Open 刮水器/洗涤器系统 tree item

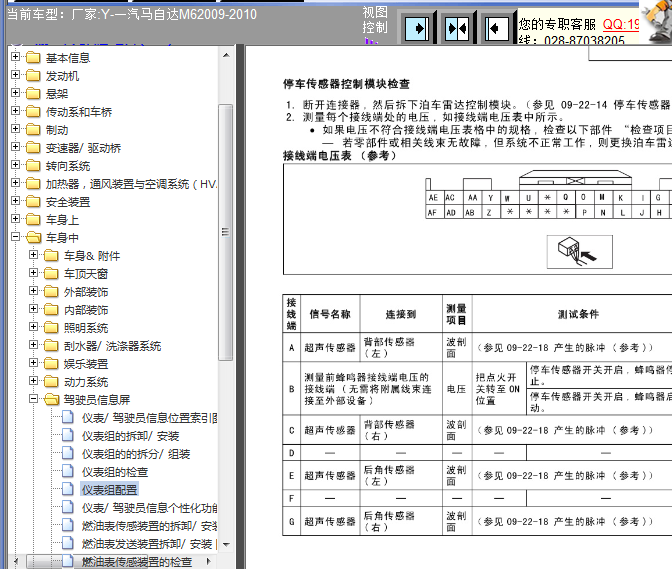[x=112, y=346]
